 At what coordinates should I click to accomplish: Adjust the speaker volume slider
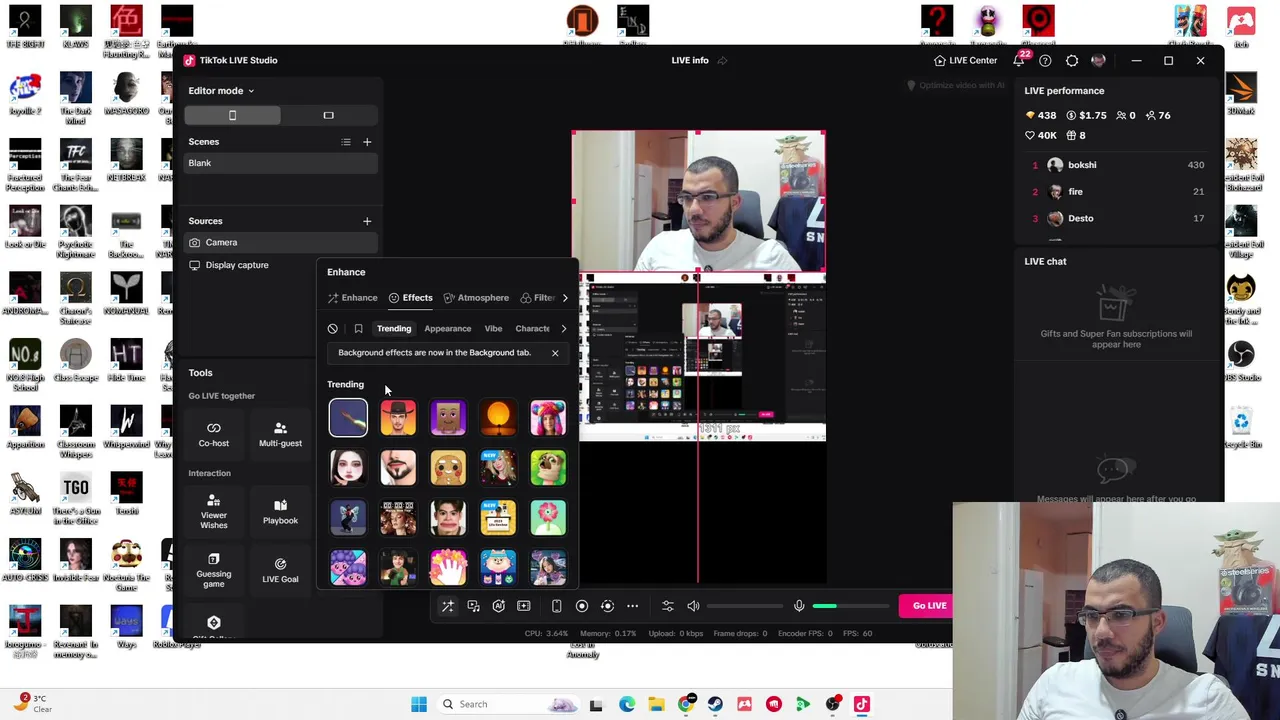click(x=744, y=606)
